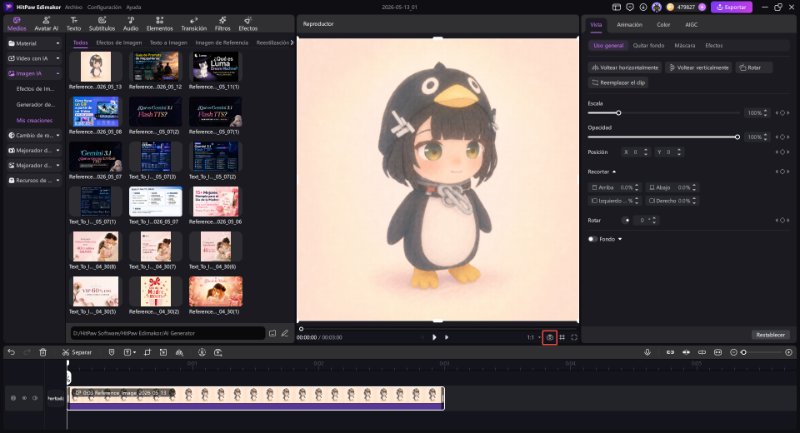This screenshot has height=433, width=800.
Task: Click the user avatar icon in title bar
Action: point(657,7)
